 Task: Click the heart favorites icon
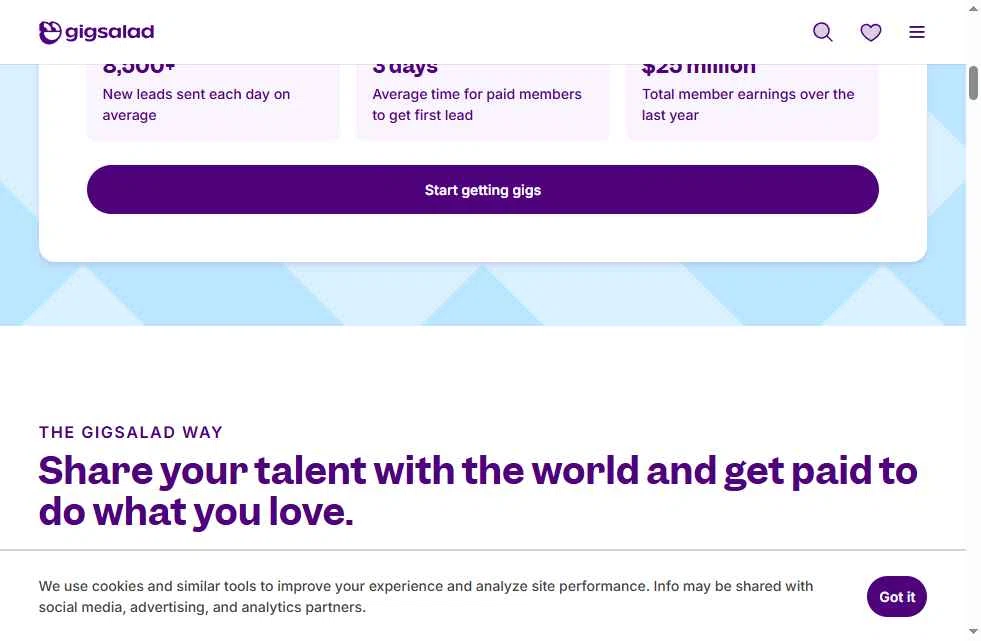(871, 32)
